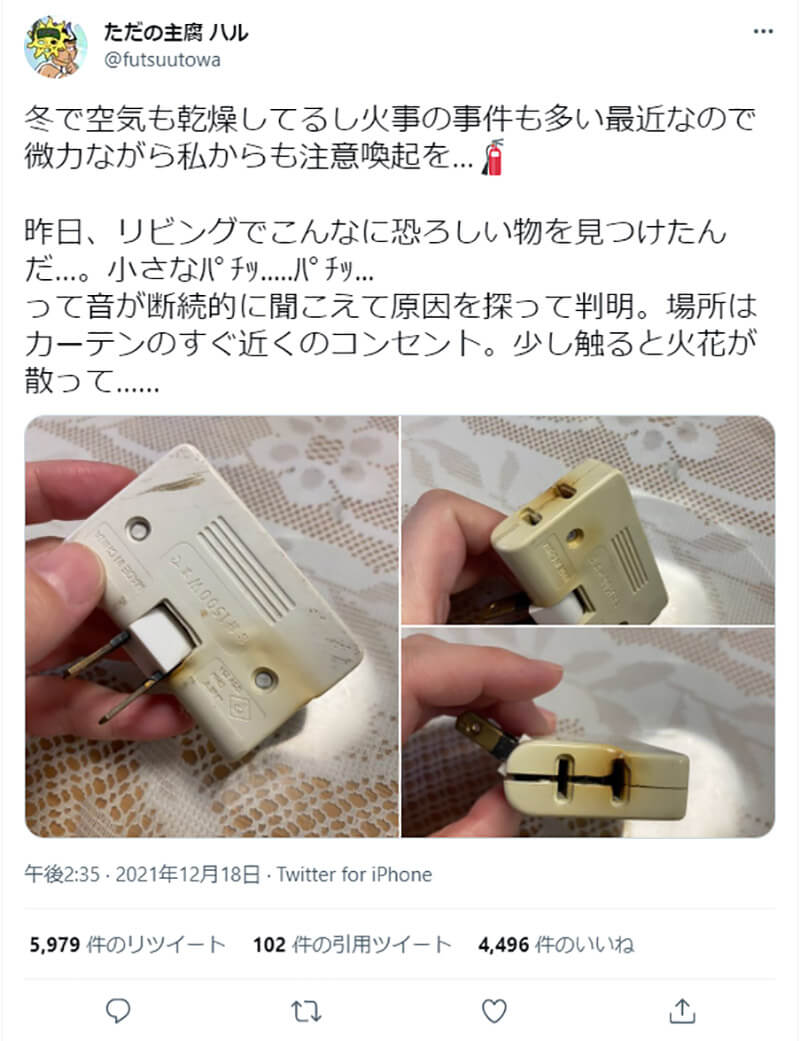The width and height of the screenshot is (800, 1041).
Task: Open the large left photo of the plug adapter
Action: point(212,626)
